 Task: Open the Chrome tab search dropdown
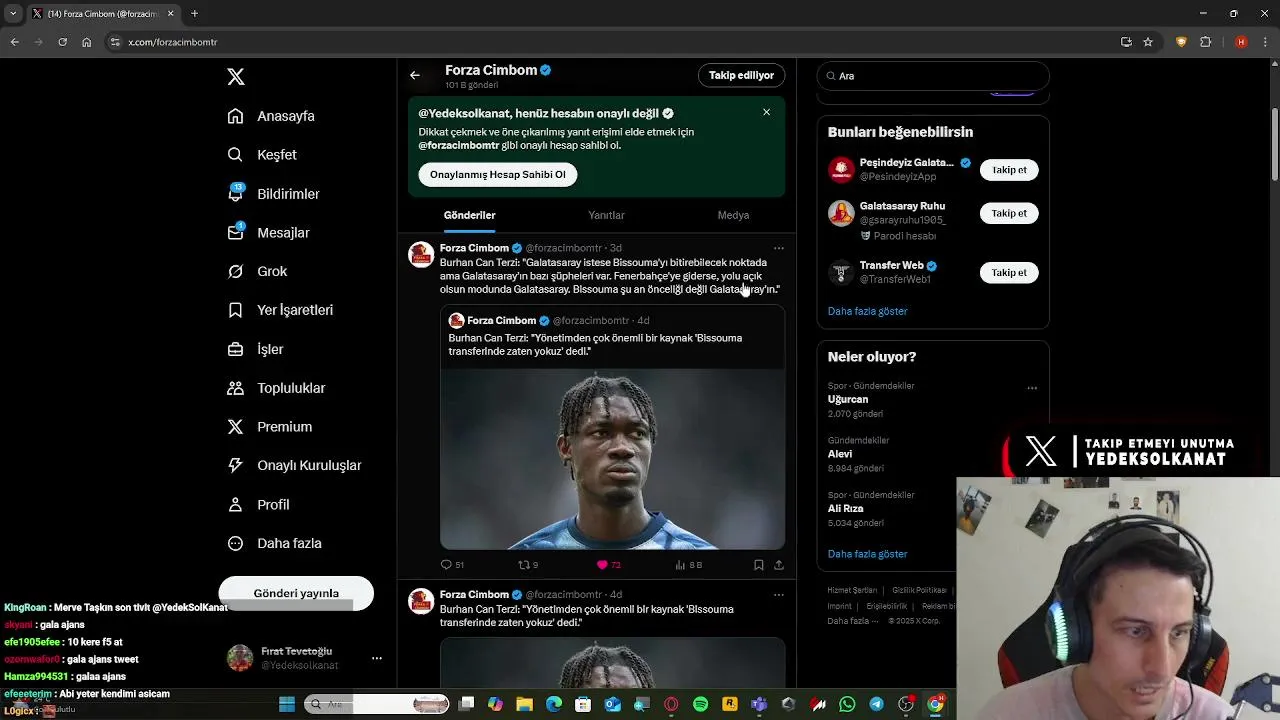(13, 14)
